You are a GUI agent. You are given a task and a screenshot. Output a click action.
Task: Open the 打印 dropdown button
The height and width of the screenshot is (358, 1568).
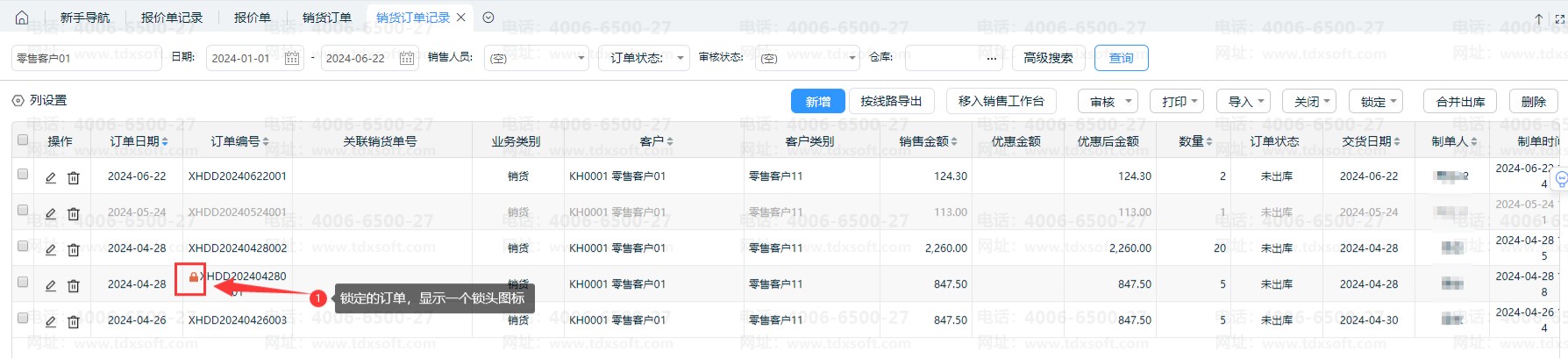coord(1181,102)
